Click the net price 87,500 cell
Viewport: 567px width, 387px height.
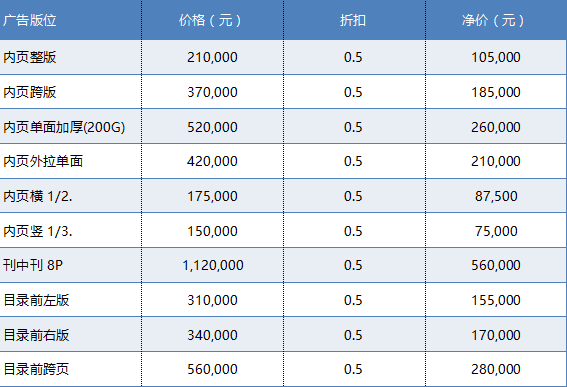pyautogui.click(x=496, y=196)
